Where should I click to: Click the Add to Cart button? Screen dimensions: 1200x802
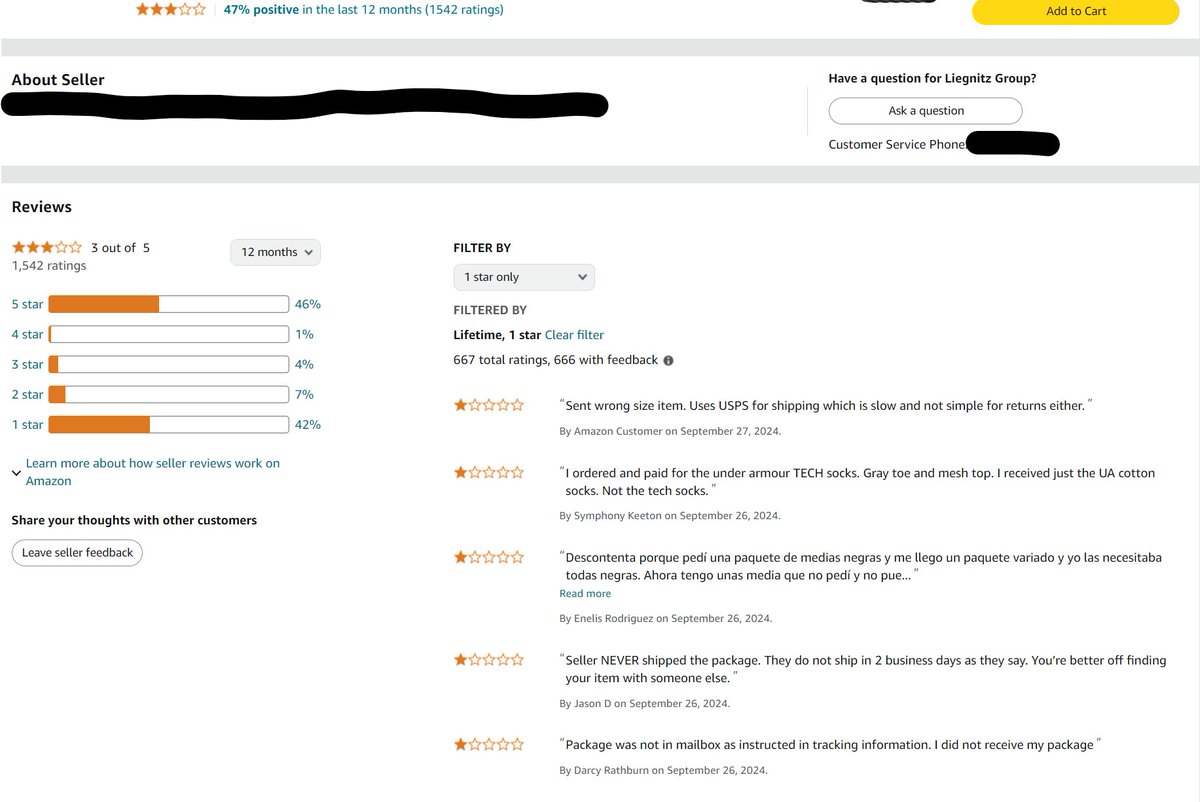[1076, 11]
